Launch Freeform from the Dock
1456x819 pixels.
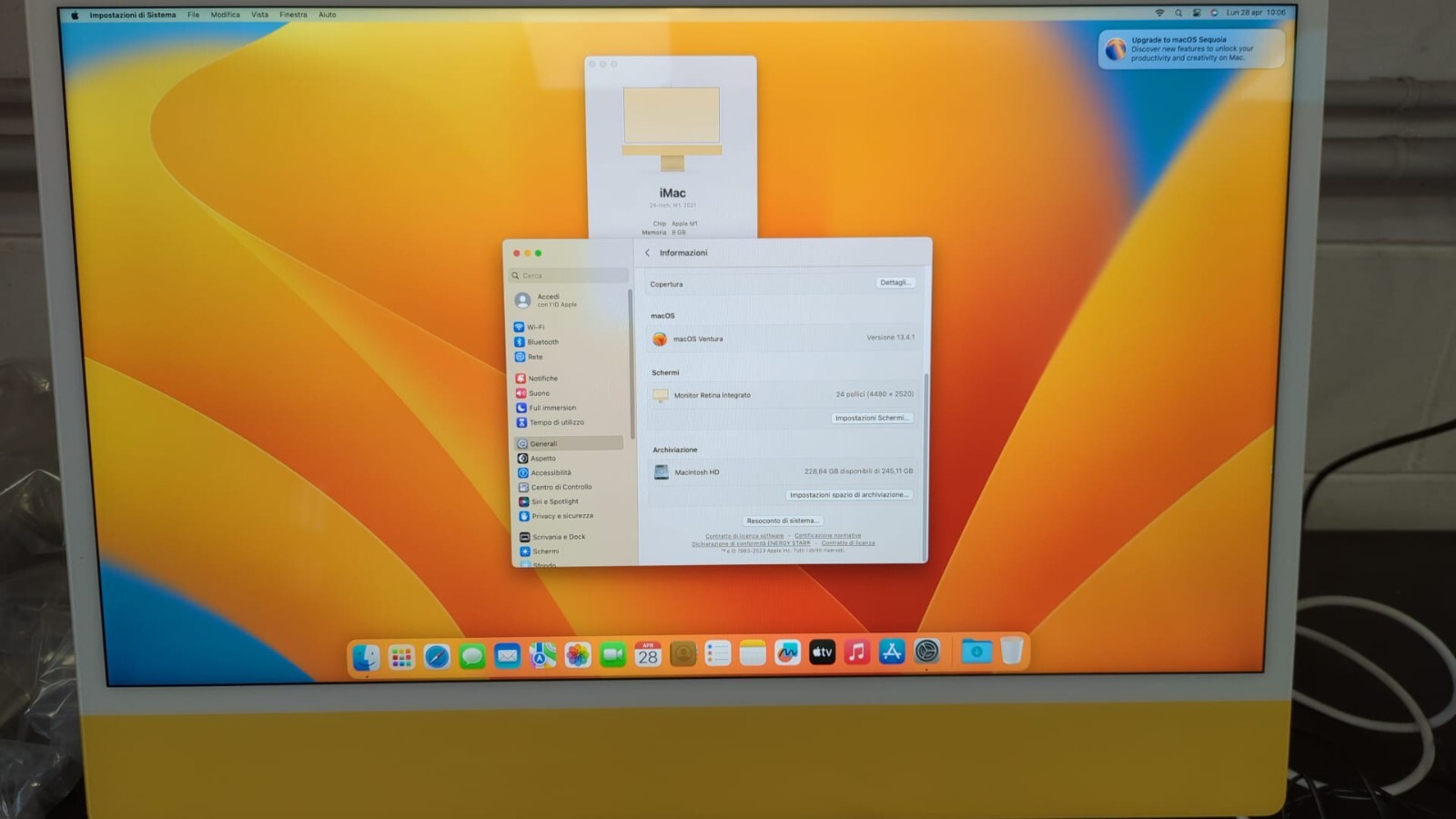point(787,652)
